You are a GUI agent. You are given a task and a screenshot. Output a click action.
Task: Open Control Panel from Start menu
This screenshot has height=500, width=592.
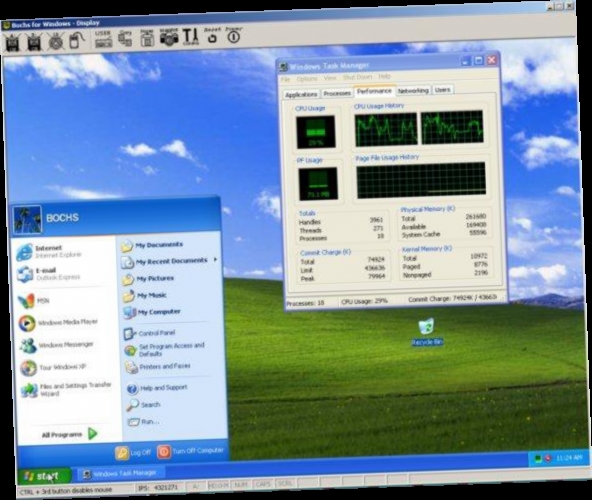click(150, 333)
